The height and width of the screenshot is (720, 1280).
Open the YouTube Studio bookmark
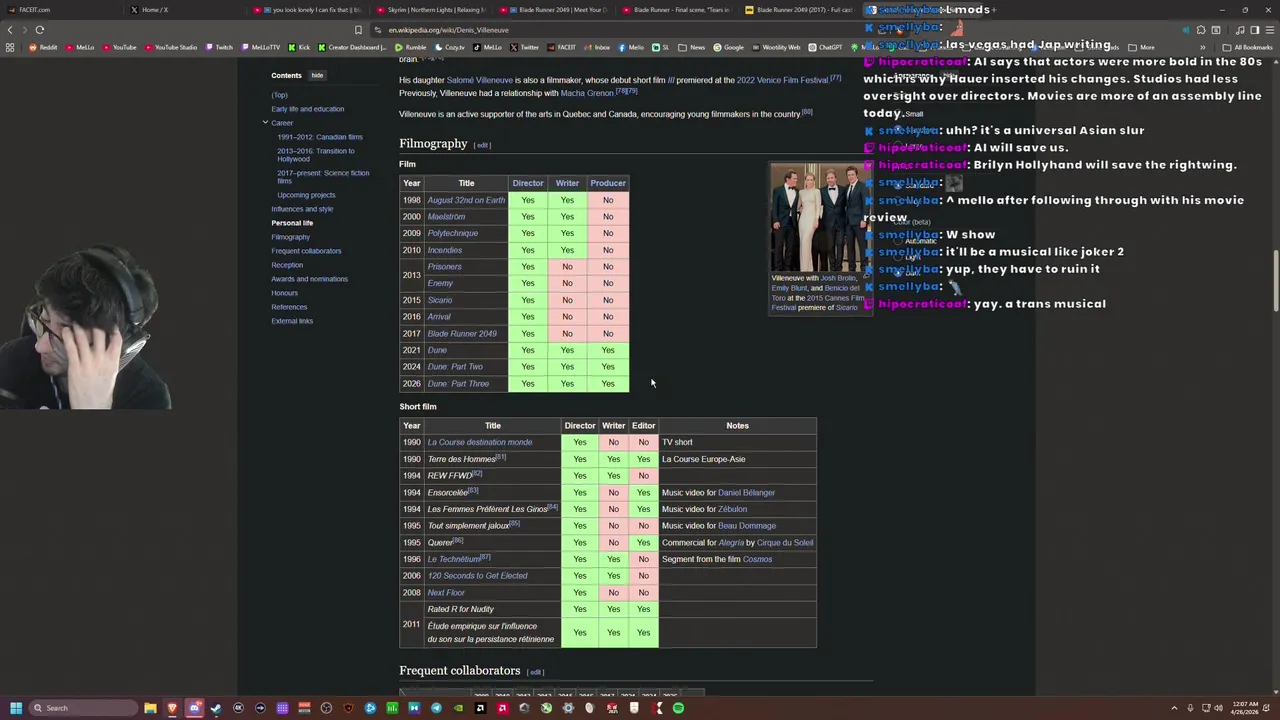click(170, 47)
